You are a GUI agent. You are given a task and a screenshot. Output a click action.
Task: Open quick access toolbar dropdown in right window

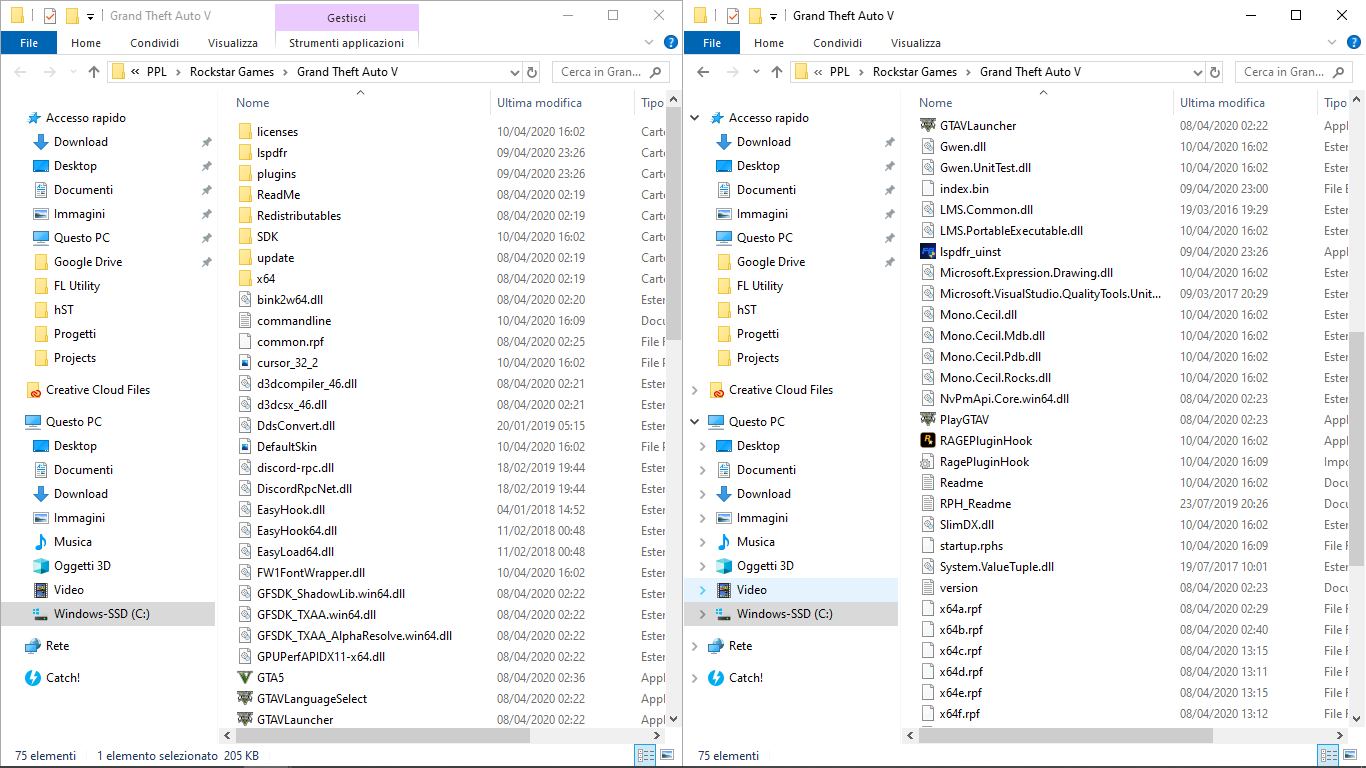coord(773,16)
